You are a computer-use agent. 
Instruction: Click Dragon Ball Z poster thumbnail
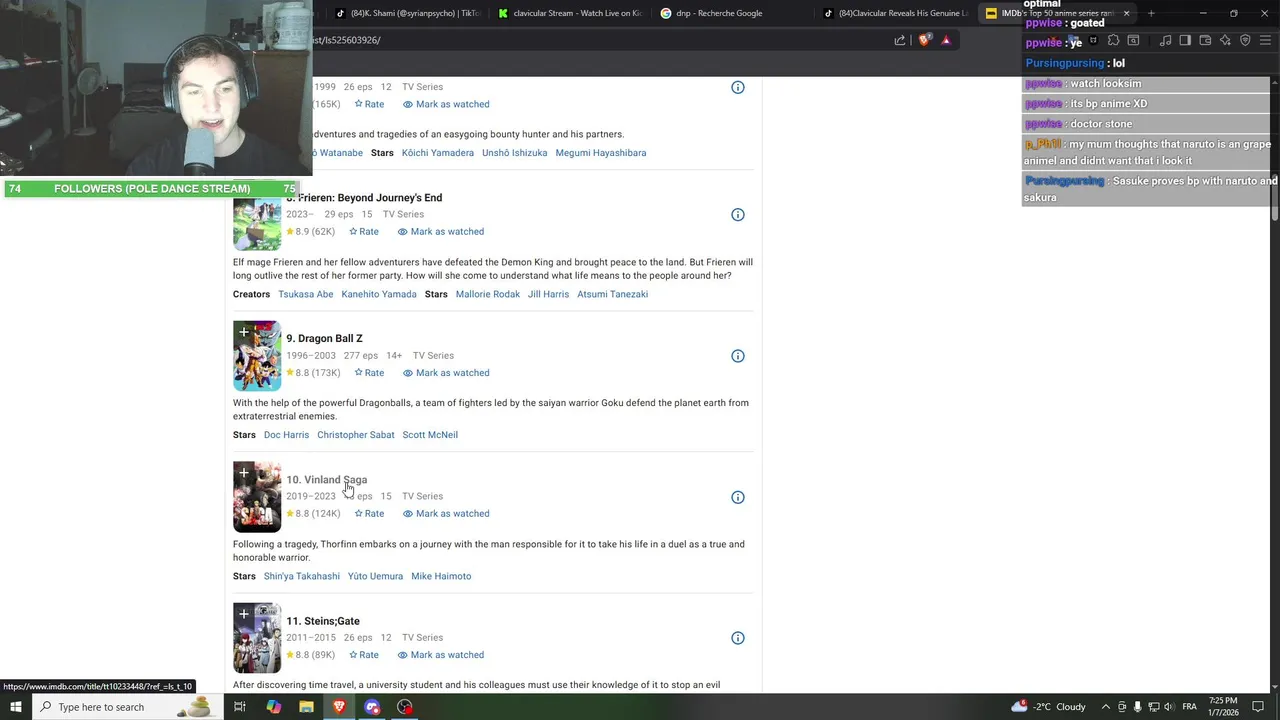[x=257, y=356]
